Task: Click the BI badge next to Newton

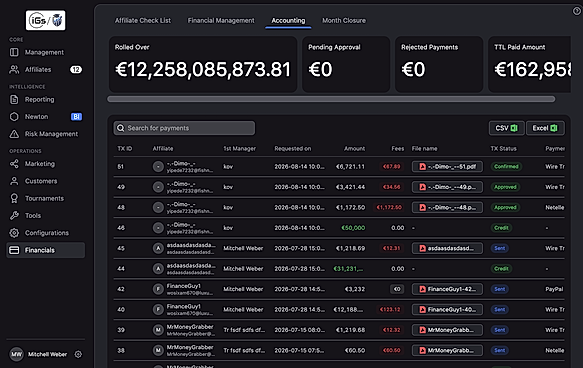Action: [76, 117]
